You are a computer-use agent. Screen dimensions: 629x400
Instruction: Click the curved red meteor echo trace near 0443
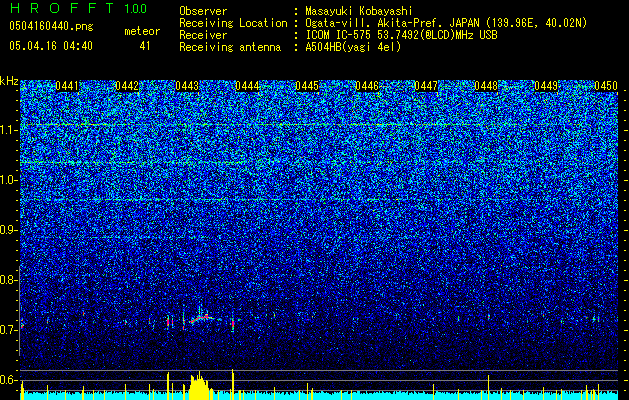click(x=203, y=319)
